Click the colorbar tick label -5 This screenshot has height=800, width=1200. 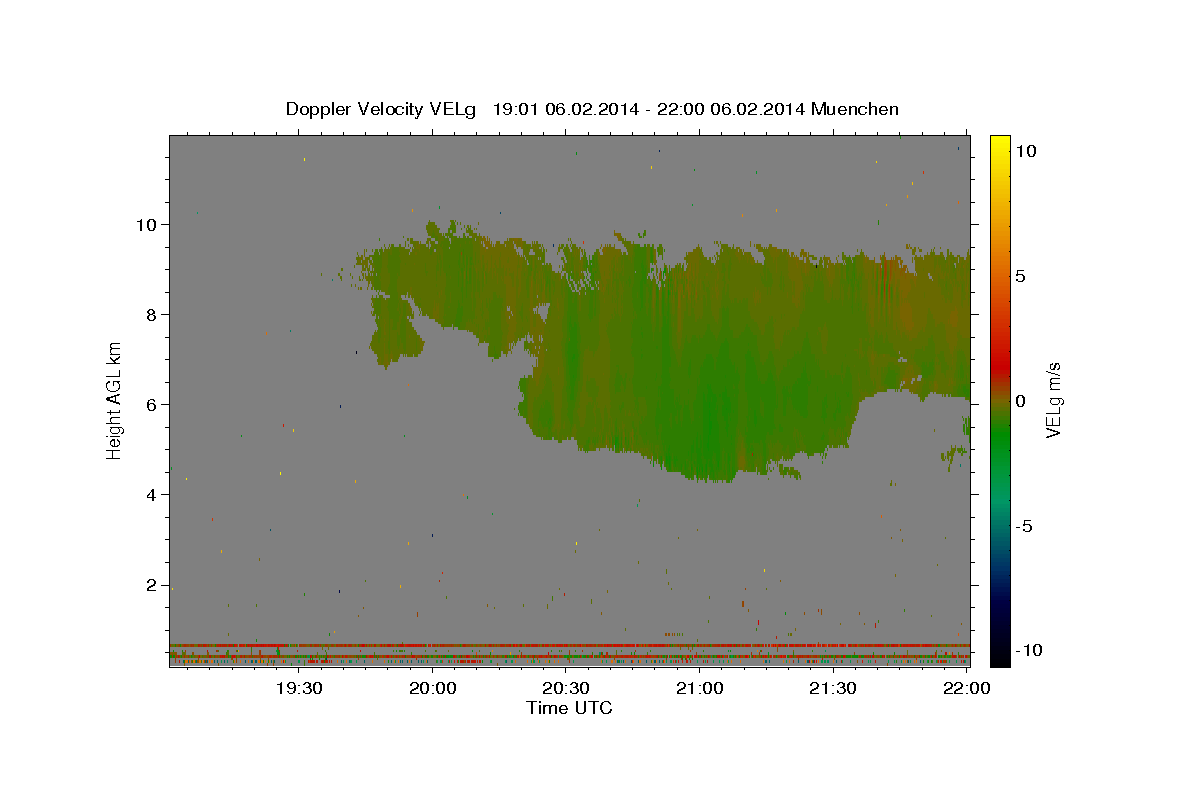point(1024,526)
